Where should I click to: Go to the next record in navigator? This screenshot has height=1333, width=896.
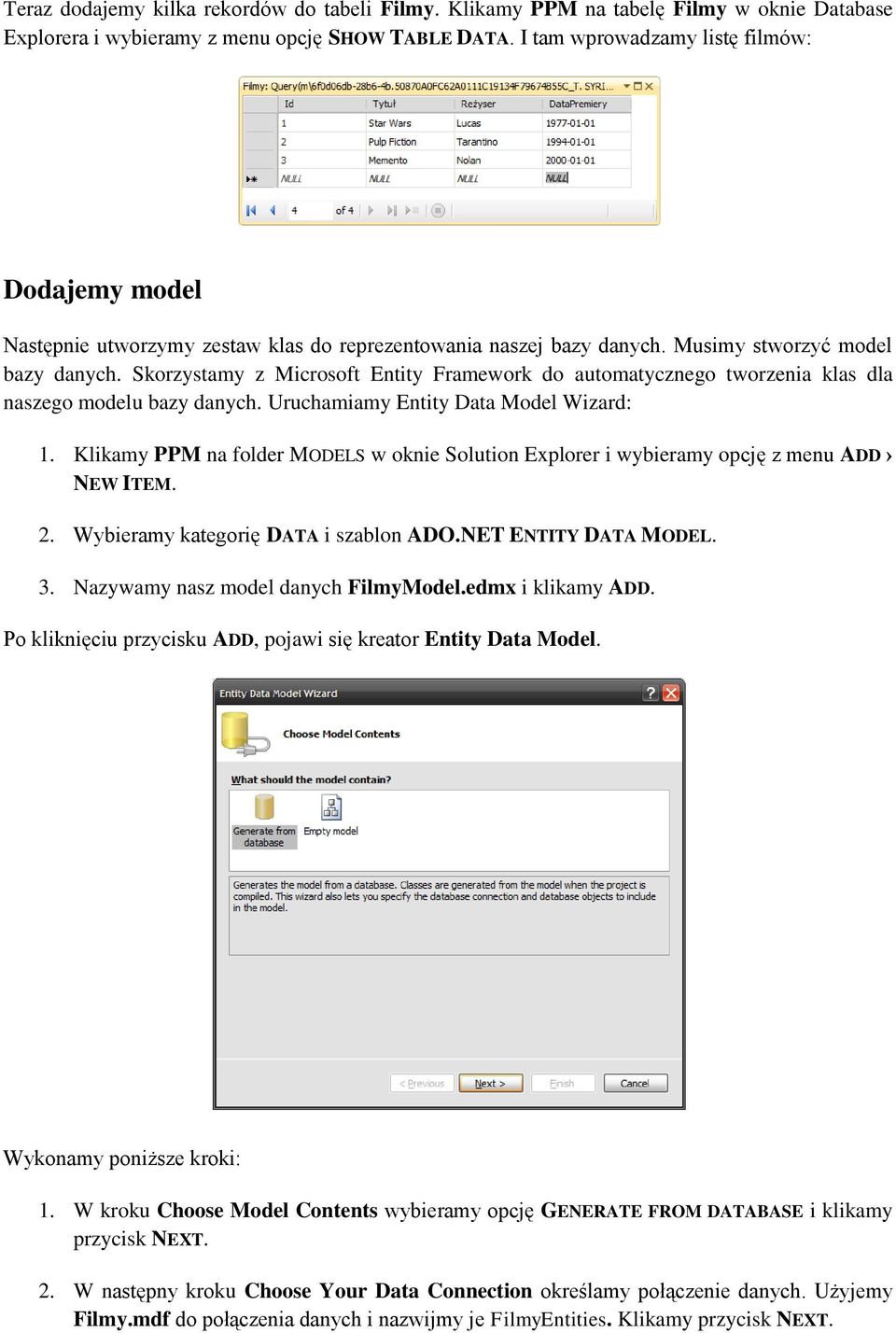pos(371,211)
